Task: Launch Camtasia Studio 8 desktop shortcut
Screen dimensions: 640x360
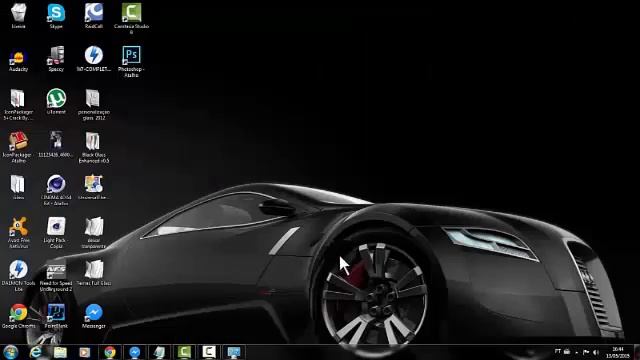Action: [131, 18]
